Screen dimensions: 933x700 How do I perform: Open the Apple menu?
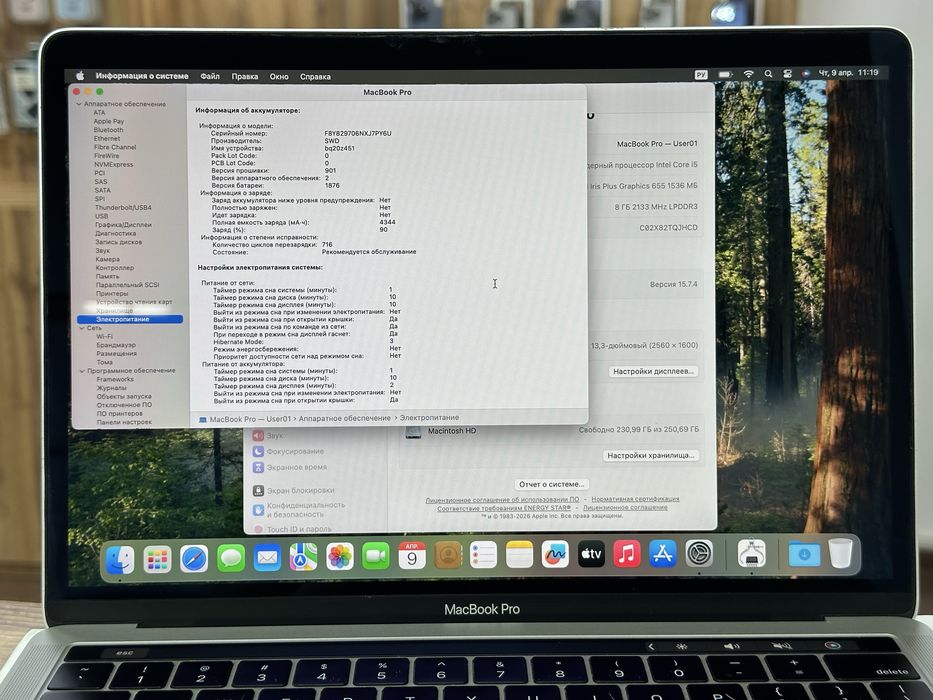80,76
